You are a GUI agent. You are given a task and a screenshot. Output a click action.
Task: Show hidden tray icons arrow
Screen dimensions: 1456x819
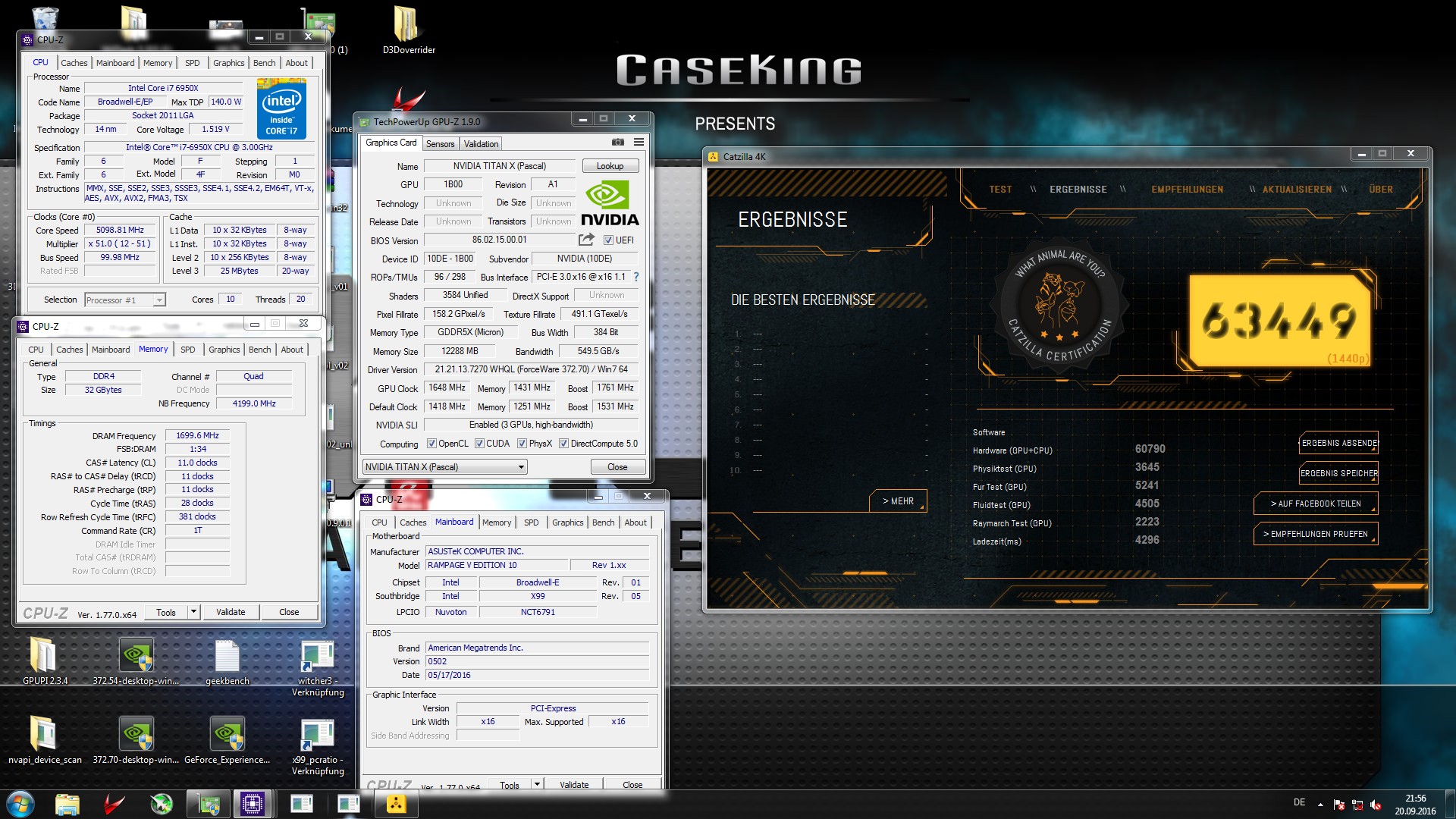[x=1320, y=805]
